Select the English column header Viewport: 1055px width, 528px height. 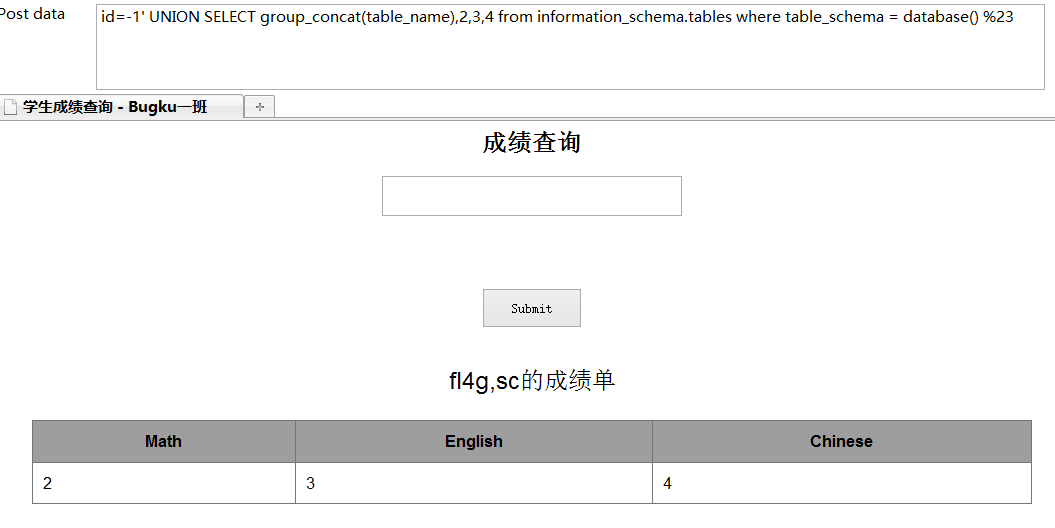474,441
